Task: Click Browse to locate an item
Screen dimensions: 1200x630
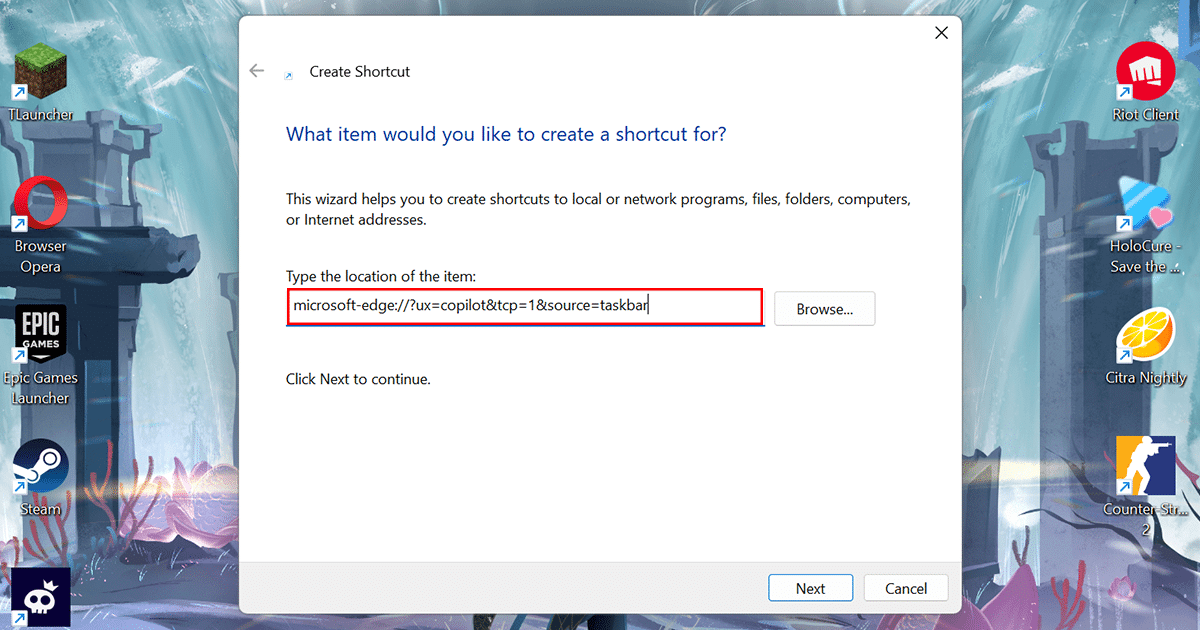Action: (824, 309)
